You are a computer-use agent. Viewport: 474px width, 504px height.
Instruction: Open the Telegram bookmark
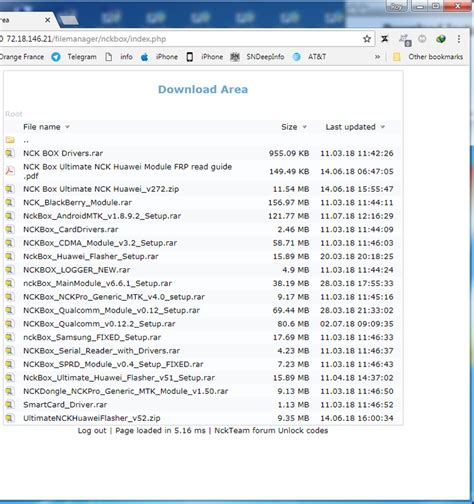tap(74, 57)
